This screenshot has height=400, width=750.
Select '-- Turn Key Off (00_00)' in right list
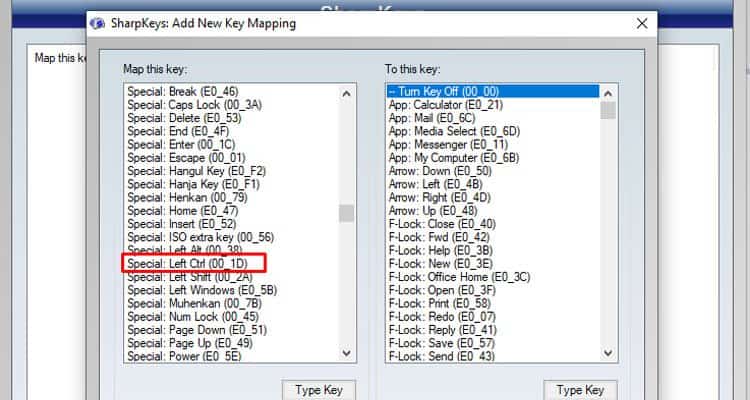coord(493,91)
